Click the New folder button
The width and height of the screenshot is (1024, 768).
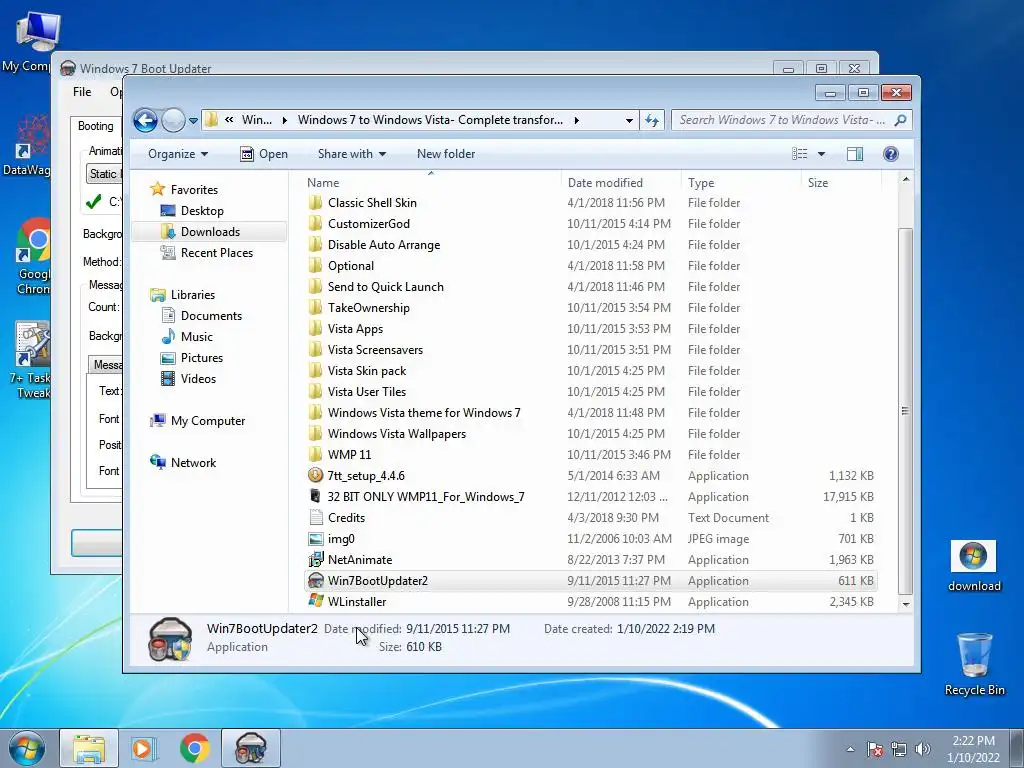446,154
